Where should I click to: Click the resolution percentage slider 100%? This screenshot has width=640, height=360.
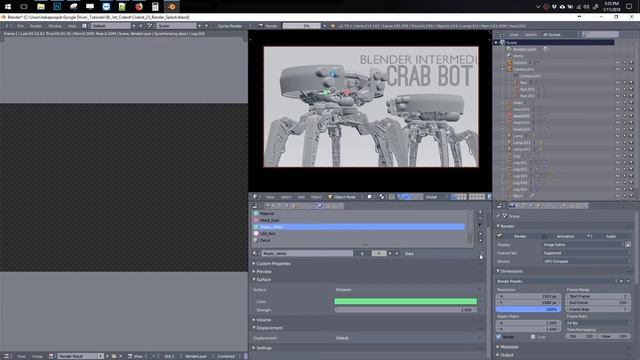[x=528, y=309]
